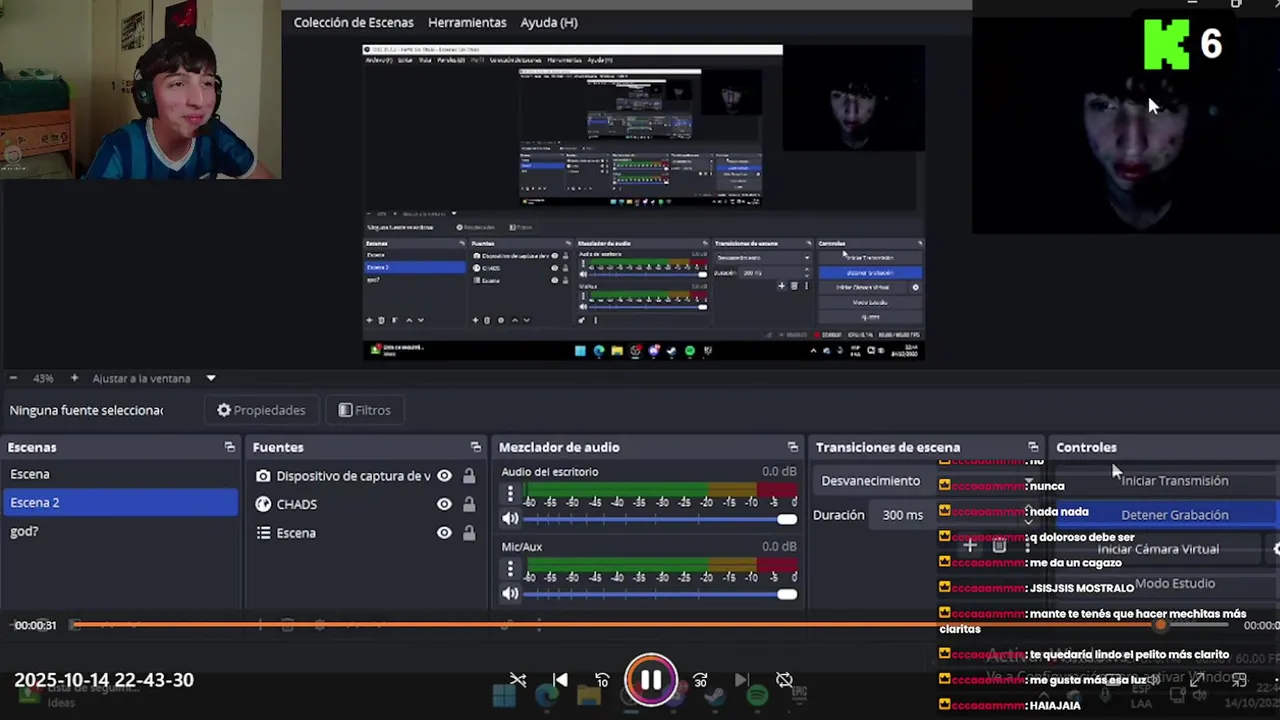1280x720 pixels.
Task: Click the chat message 'me da un cagazo'
Action: tap(1075, 563)
